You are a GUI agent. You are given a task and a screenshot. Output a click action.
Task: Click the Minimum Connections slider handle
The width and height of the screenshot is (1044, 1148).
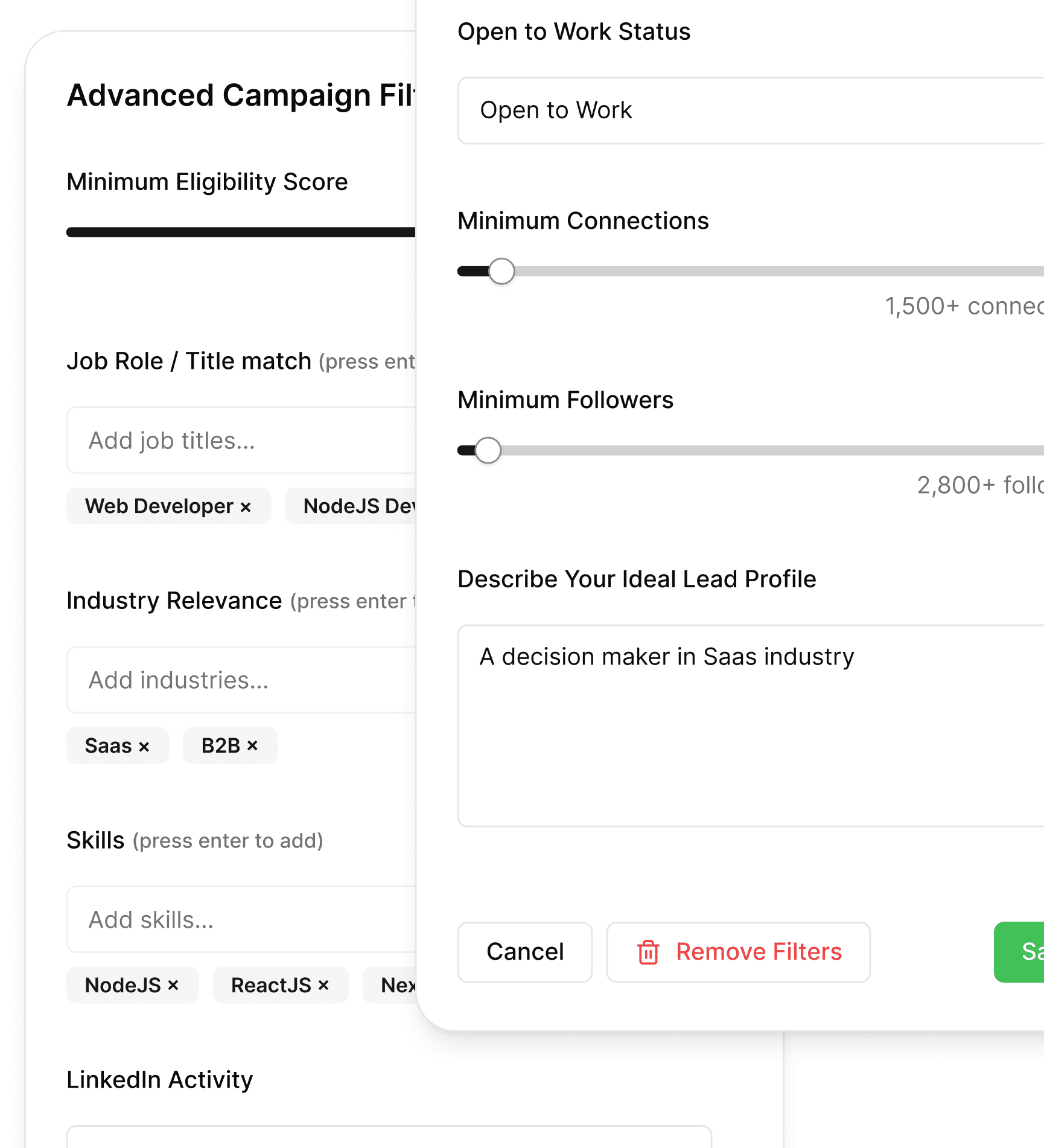(x=501, y=271)
